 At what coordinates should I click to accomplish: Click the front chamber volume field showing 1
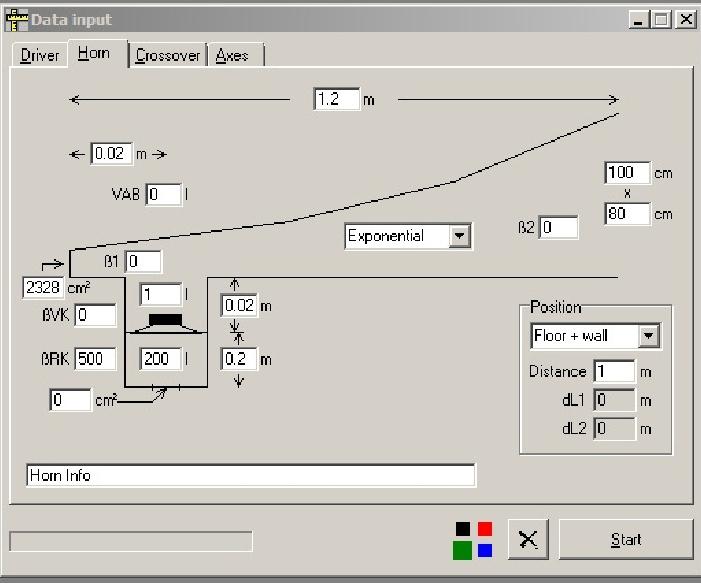(x=161, y=295)
